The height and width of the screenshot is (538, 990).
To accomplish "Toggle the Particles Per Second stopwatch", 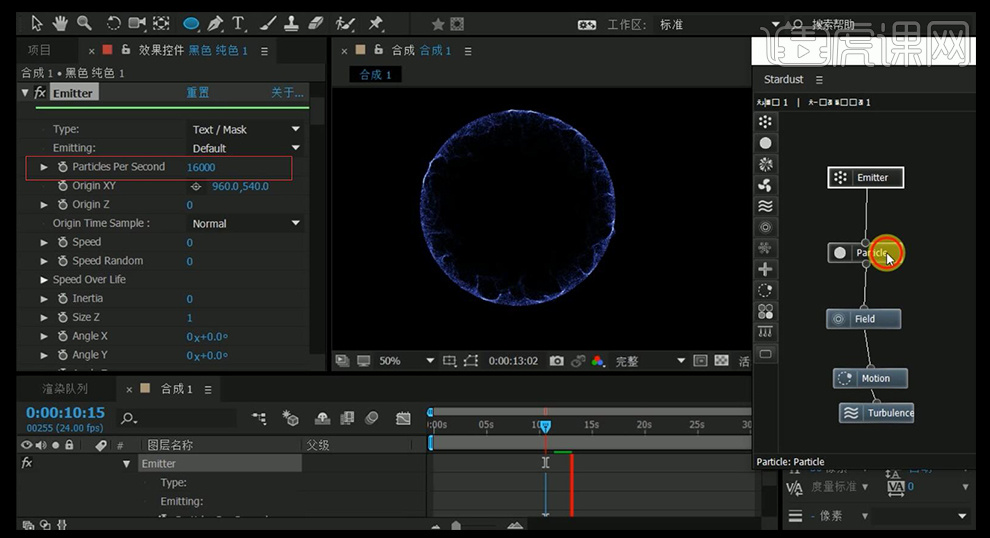I will click(62, 167).
